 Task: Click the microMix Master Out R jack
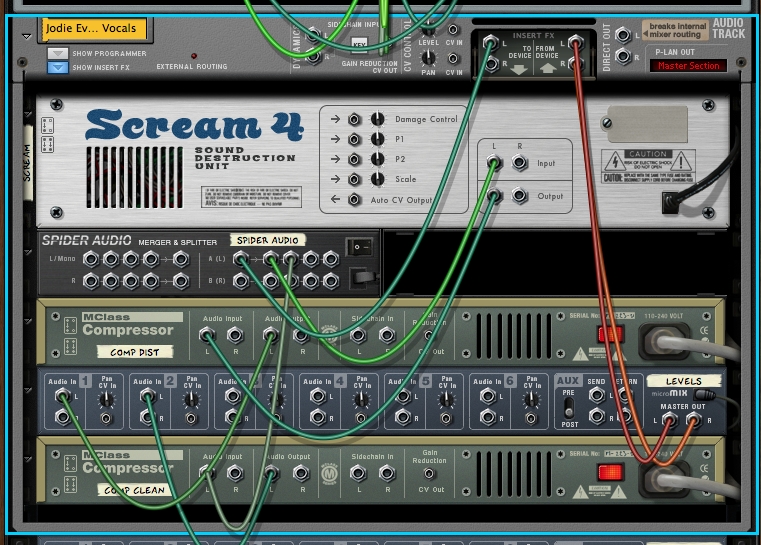[694, 419]
